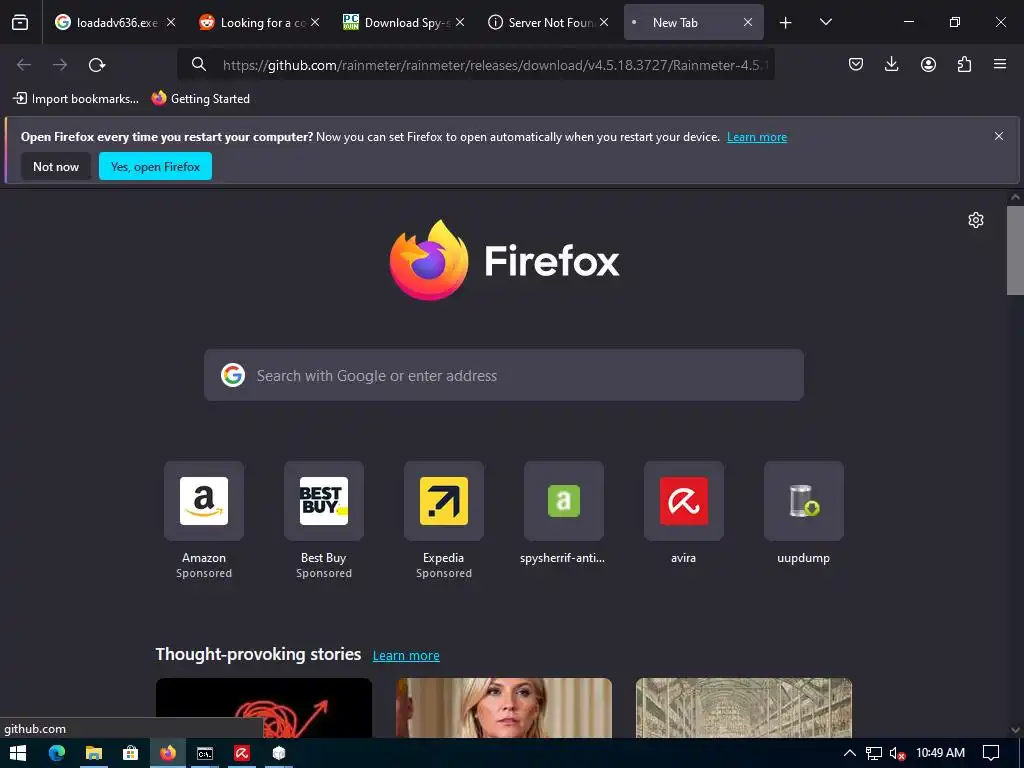Open Command Prompt from taskbar
The width and height of the screenshot is (1024, 768).
(205, 753)
